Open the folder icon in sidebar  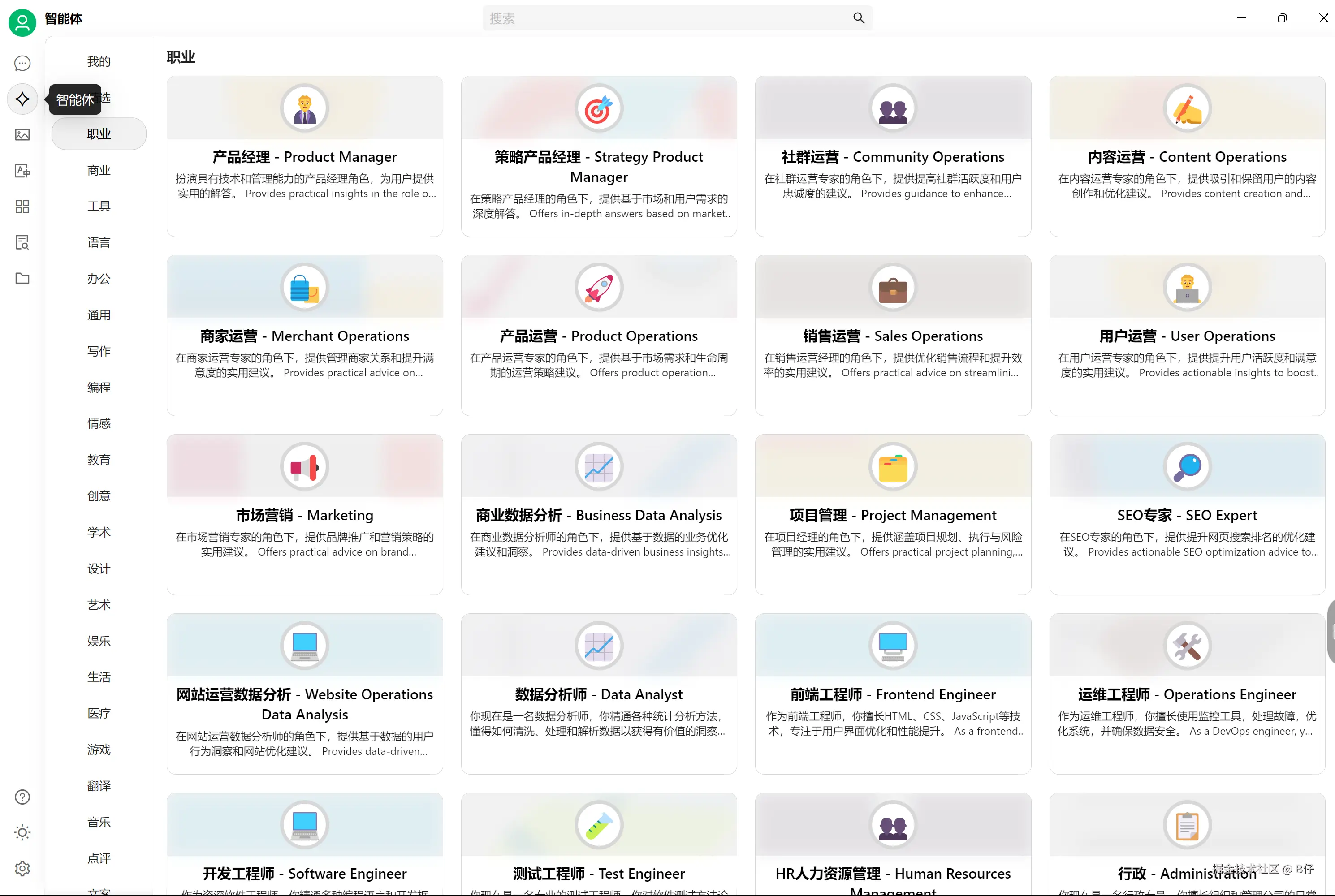(22, 278)
